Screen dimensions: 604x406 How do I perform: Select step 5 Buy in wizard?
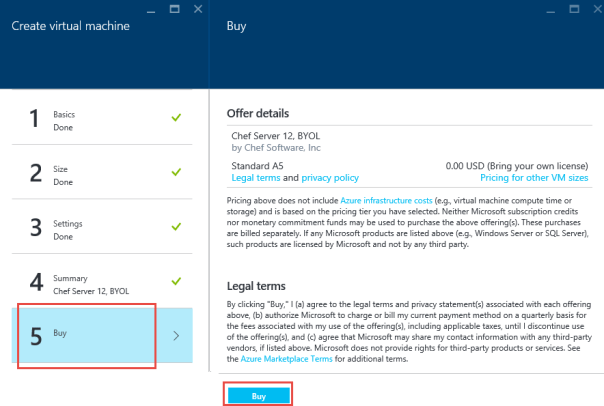85,336
